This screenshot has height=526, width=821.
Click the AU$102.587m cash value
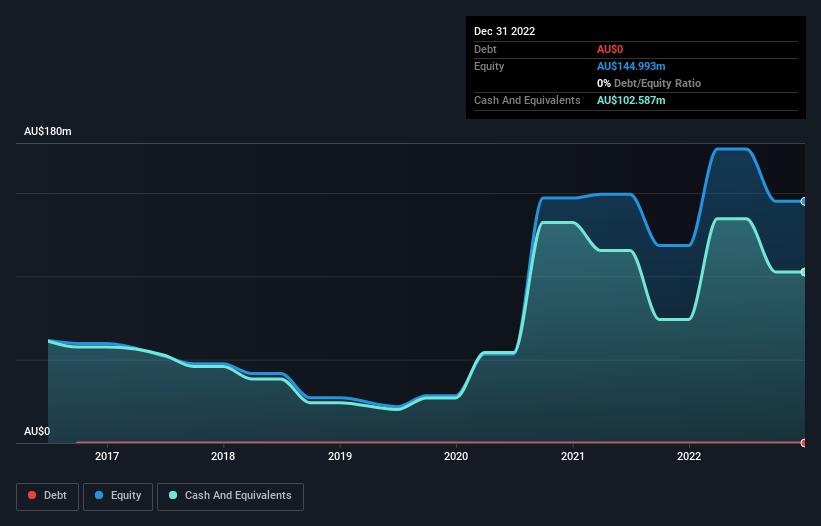click(631, 100)
